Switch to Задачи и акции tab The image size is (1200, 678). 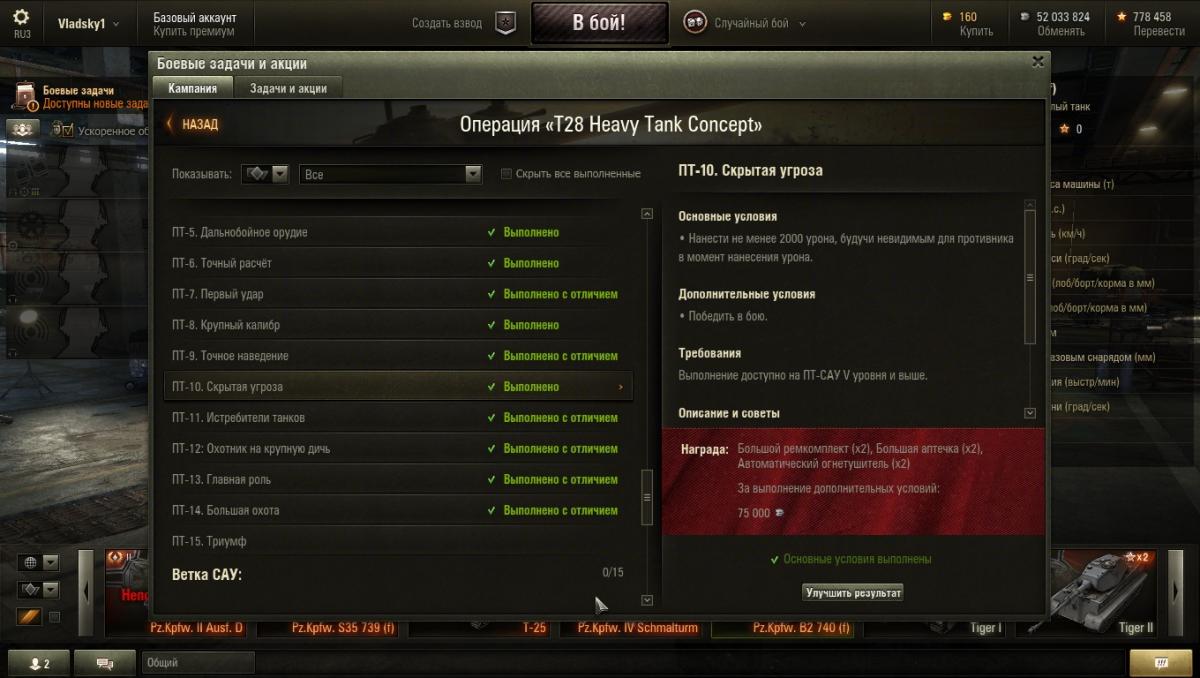click(x=288, y=88)
